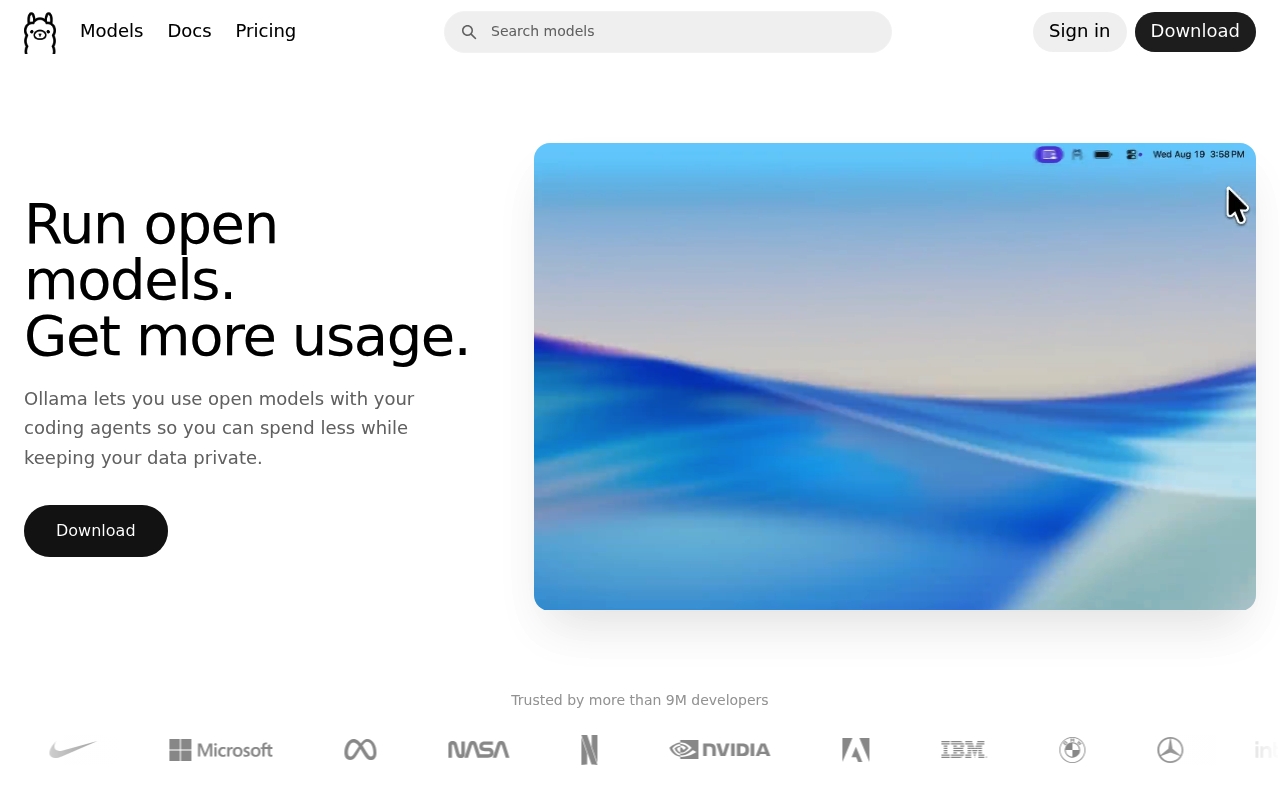Screen dimensions: 1280x800
Task: Click the Download button in header
Action: (1195, 31)
